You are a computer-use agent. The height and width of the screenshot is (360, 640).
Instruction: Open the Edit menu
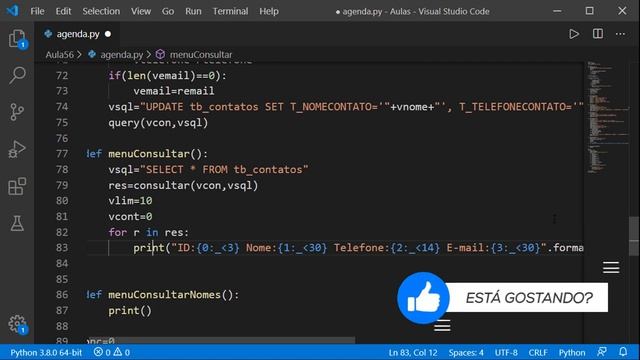click(63, 11)
